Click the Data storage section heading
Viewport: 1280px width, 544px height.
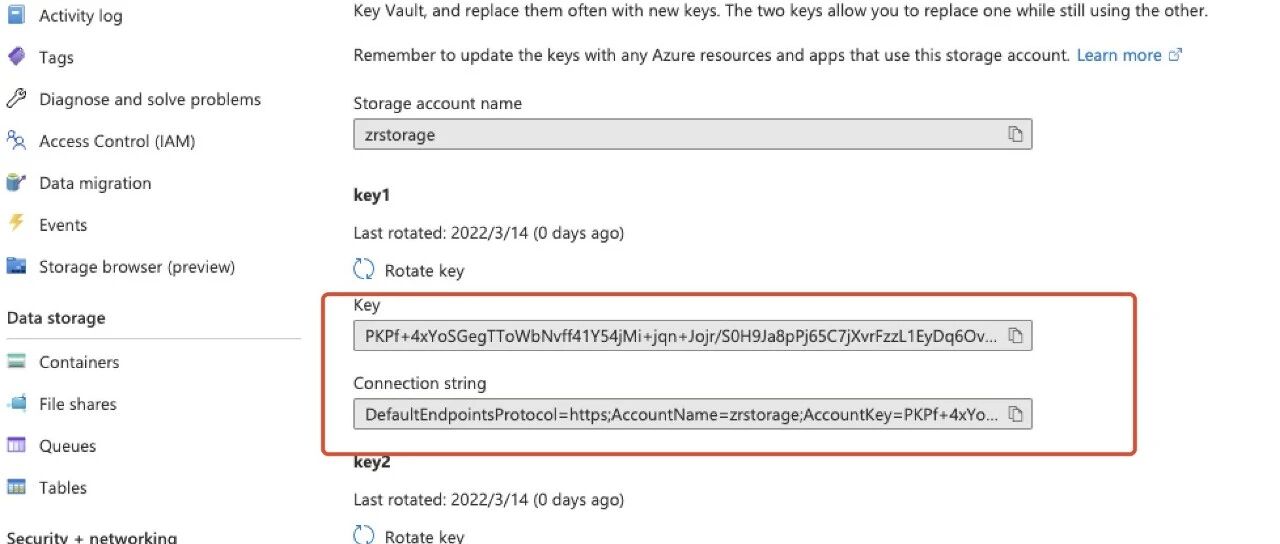click(56, 318)
